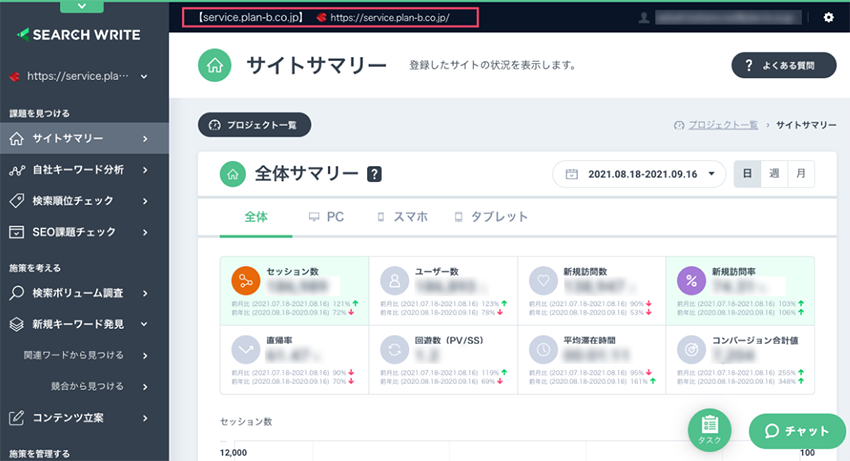Collapse the top green chevron tab

tap(82, 6)
